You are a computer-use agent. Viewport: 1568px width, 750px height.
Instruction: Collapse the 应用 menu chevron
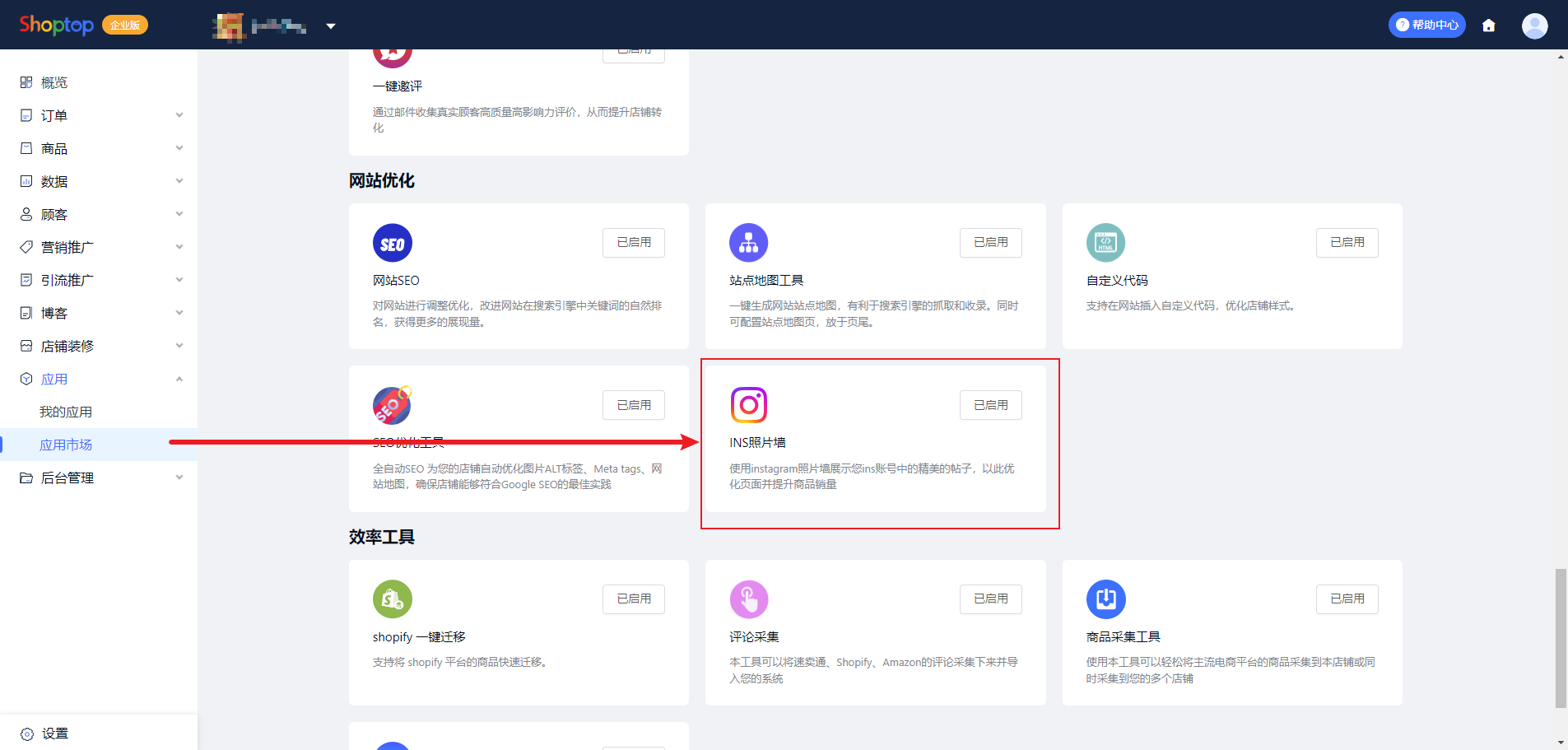pyautogui.click(x=179, y=379)
